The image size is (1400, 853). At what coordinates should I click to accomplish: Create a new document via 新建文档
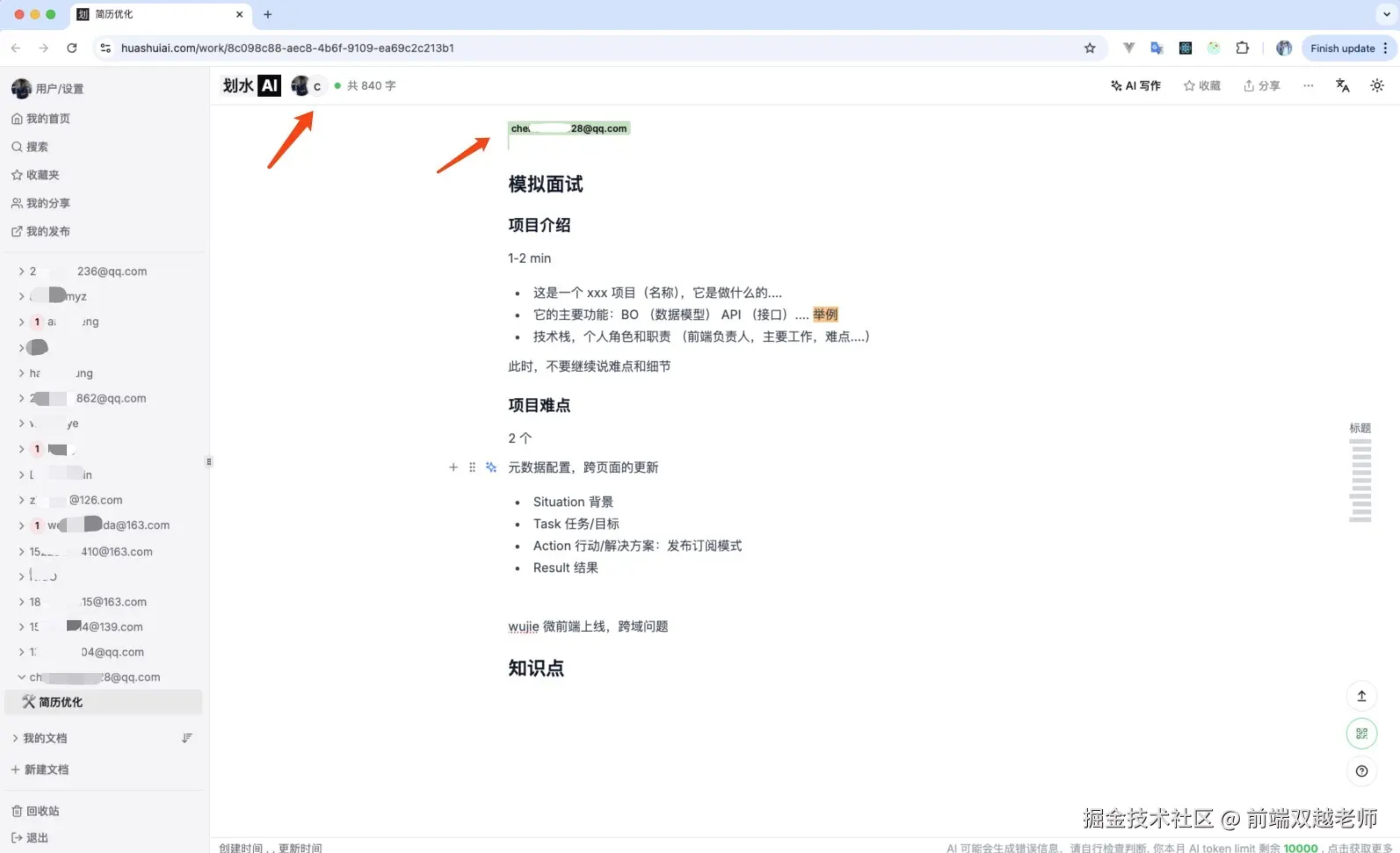pos(40,770)
